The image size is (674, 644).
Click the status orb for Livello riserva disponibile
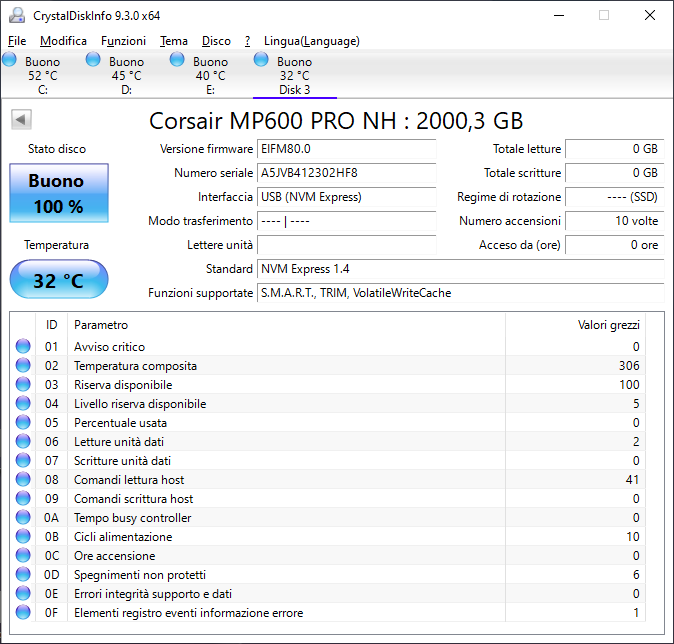pyautogui.click(x=23, y=403)
